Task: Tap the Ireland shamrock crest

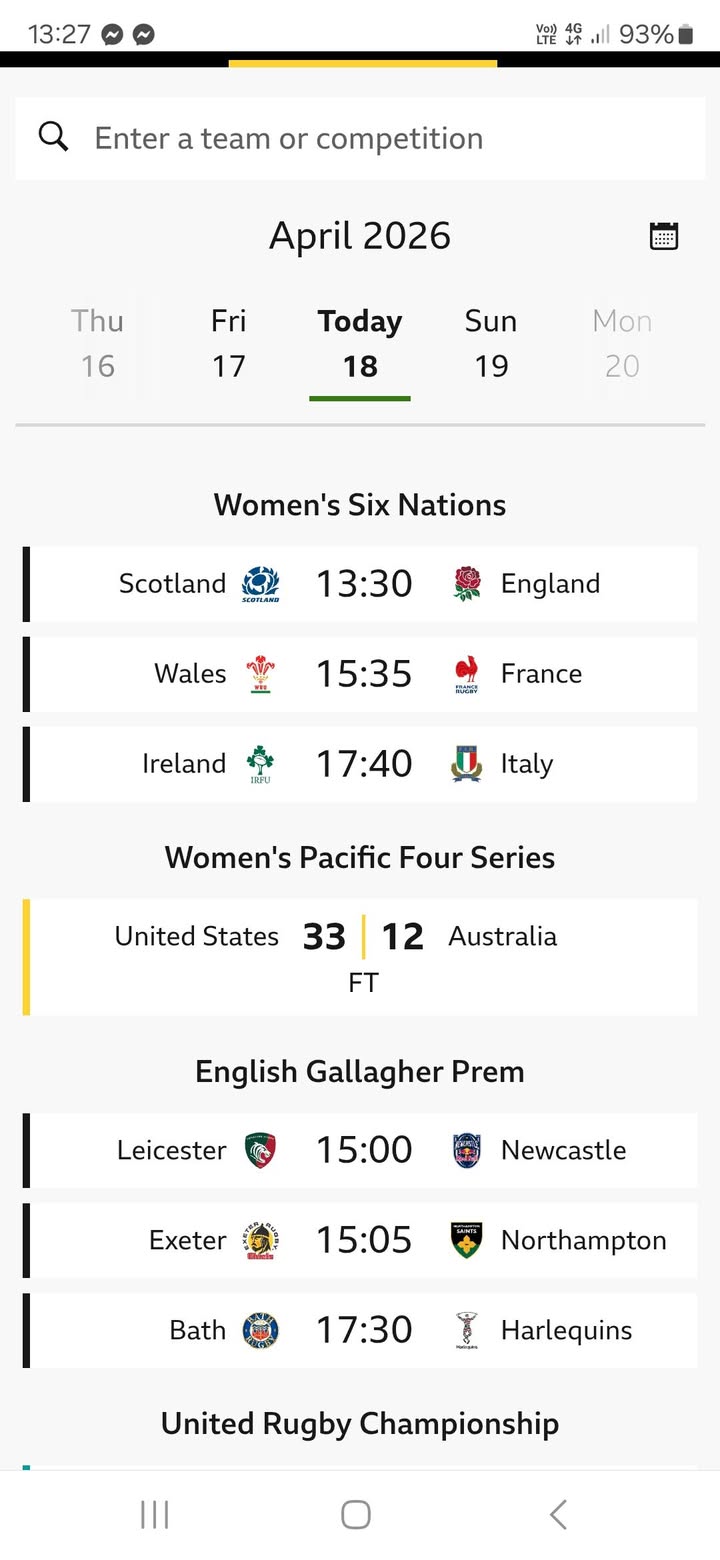Action: pos(260,764)
